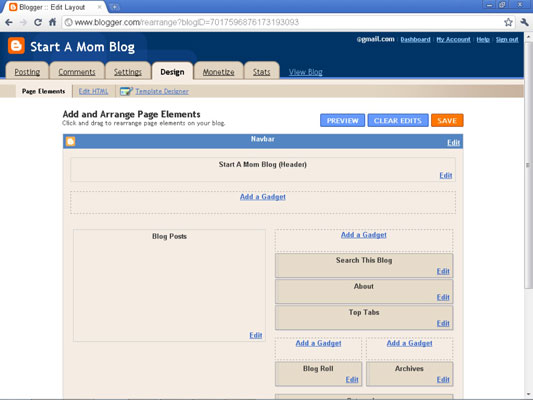Click the browser forward arrow

pyautogui.click(x=23, y=22)
